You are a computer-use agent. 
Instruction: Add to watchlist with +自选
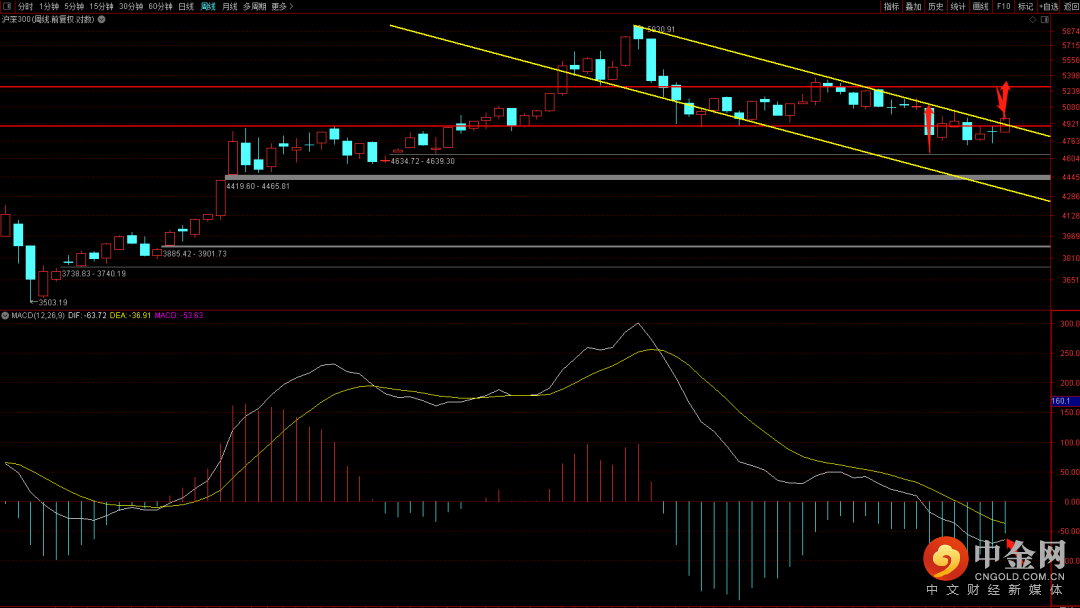(x=1048, y=6)
